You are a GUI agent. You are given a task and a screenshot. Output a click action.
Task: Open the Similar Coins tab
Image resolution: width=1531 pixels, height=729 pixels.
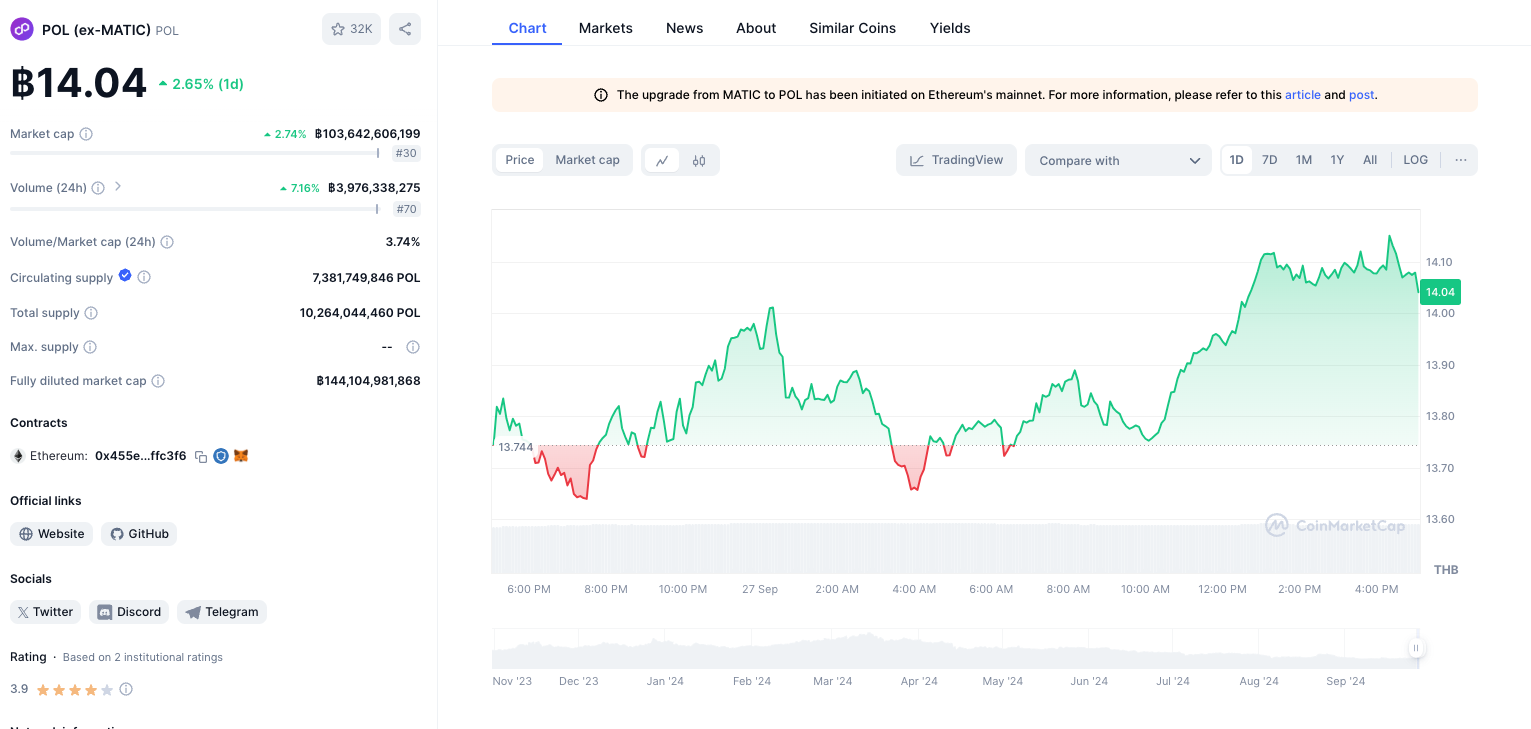[x=852, y=28]
